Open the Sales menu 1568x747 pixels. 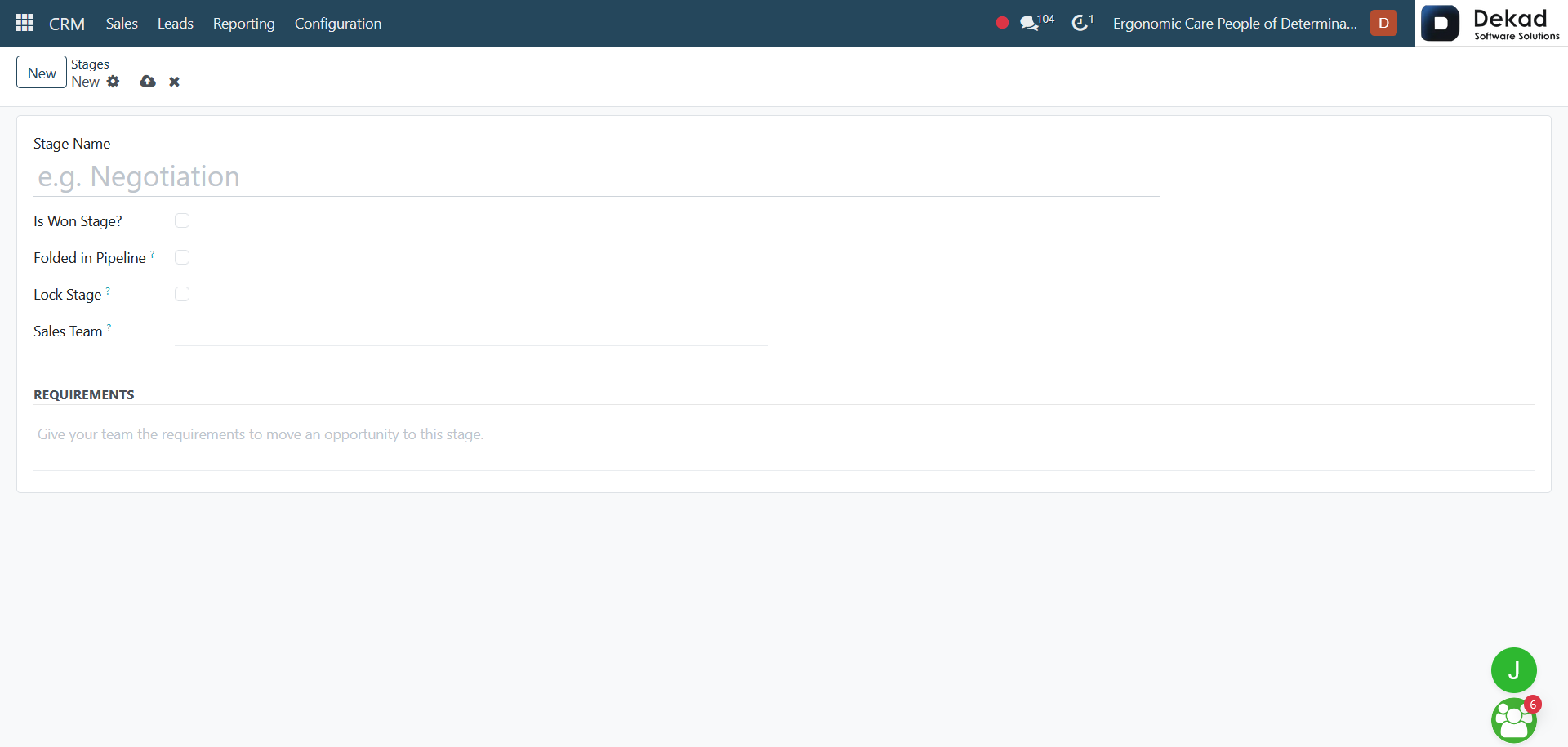tap(122, 23)
